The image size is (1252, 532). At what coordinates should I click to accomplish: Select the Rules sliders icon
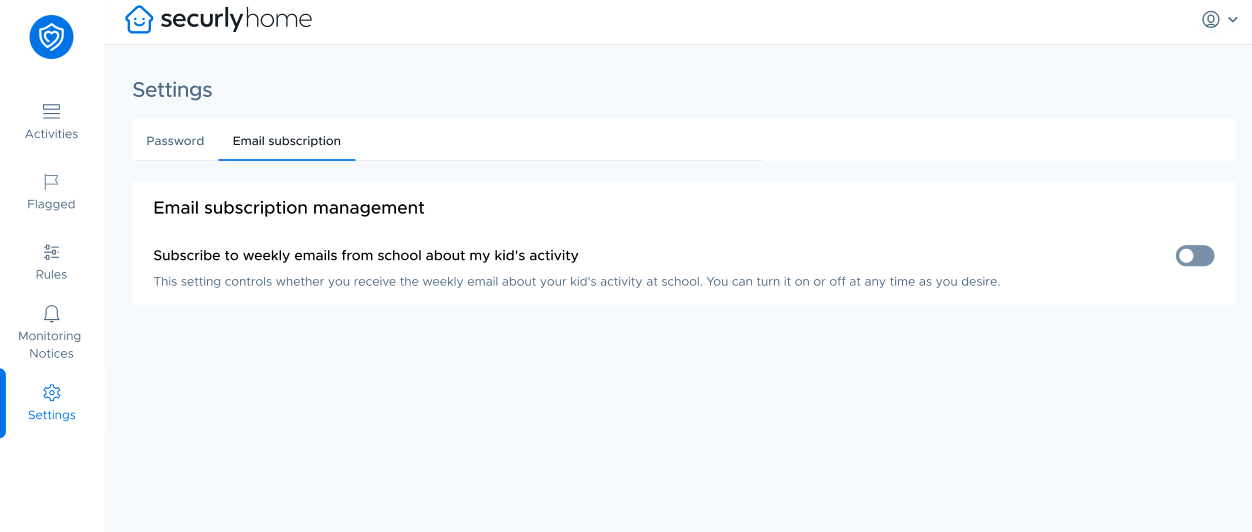[x=51, y=252]
